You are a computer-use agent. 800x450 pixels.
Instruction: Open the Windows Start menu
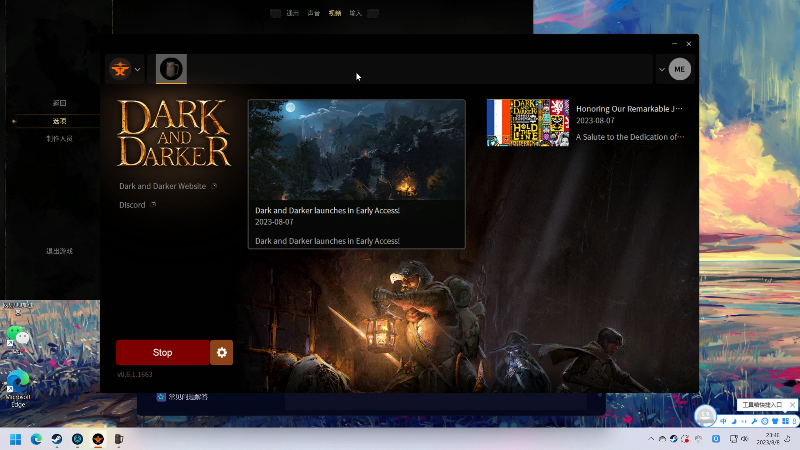tap(15, 439)
